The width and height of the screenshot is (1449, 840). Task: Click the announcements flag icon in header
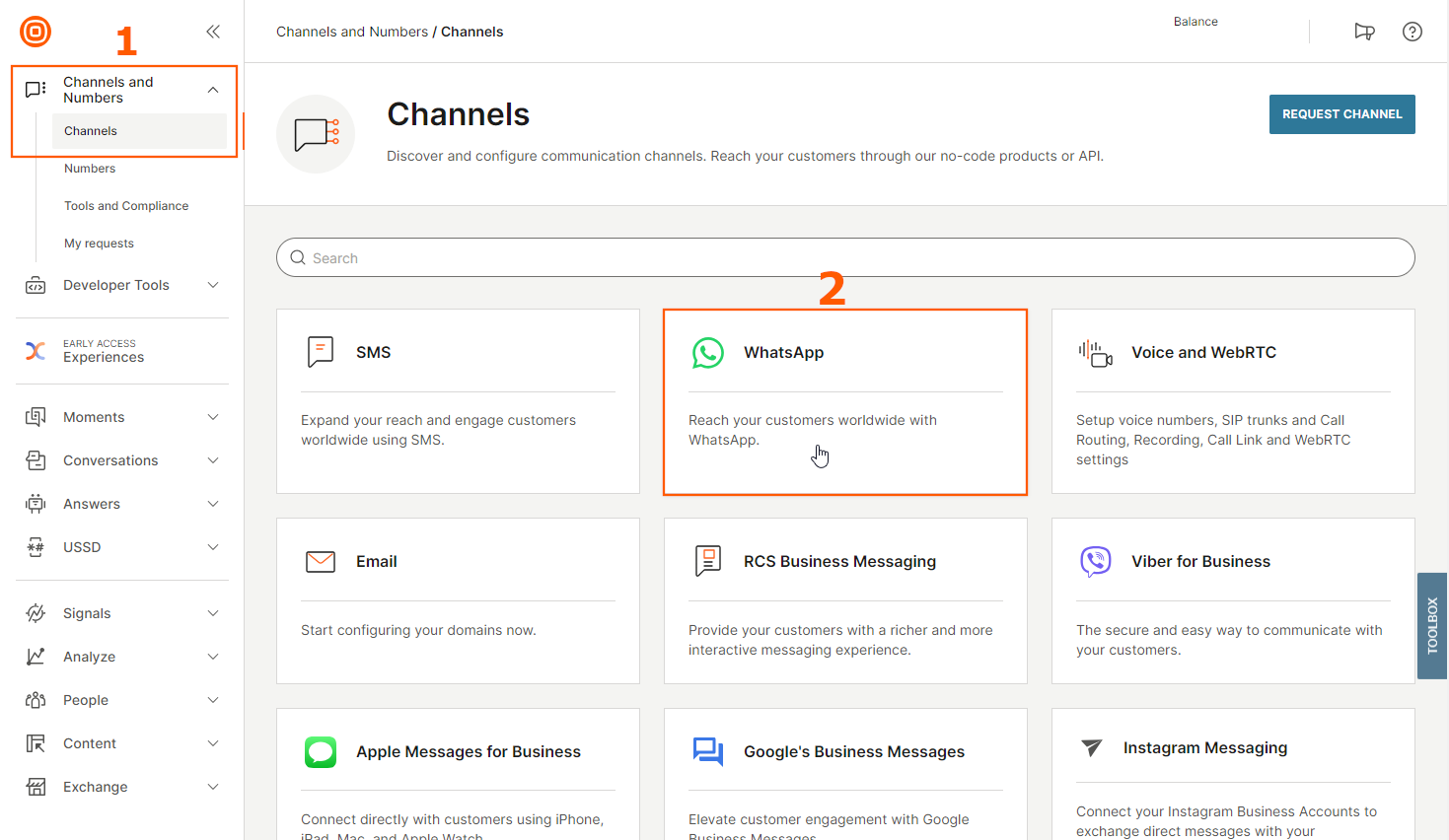pyautogui.click(x=1364, y=32)
